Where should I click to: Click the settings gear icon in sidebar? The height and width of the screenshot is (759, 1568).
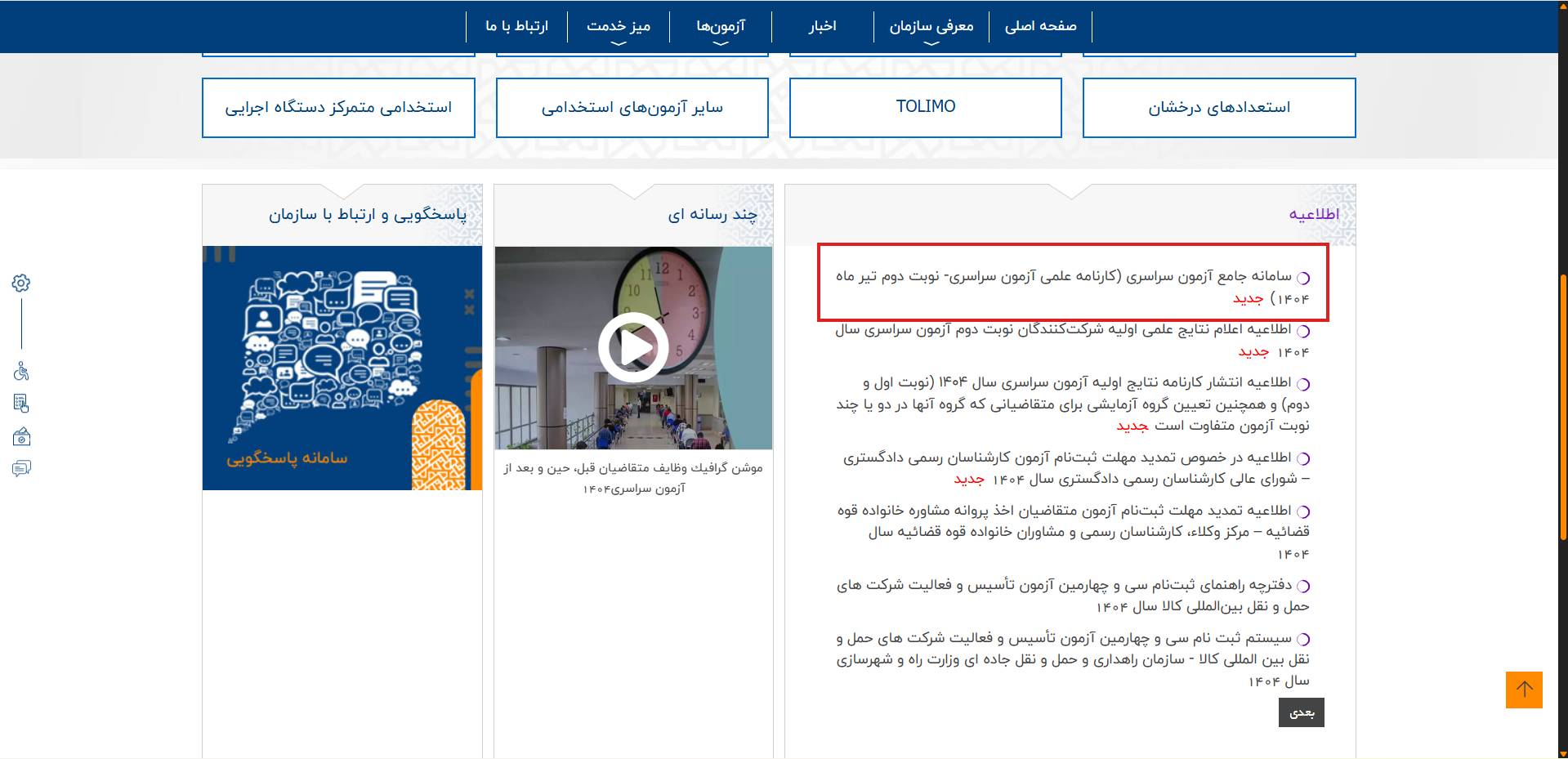click(21, 283)
